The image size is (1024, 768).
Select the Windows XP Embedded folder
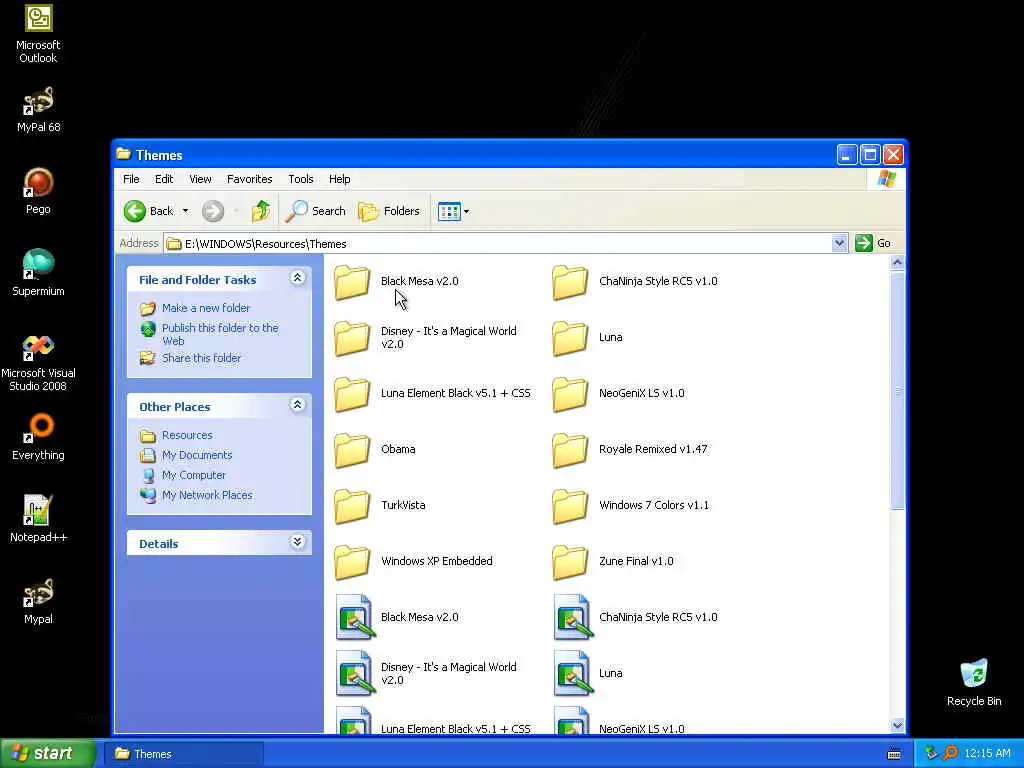[x=414, y=561]
